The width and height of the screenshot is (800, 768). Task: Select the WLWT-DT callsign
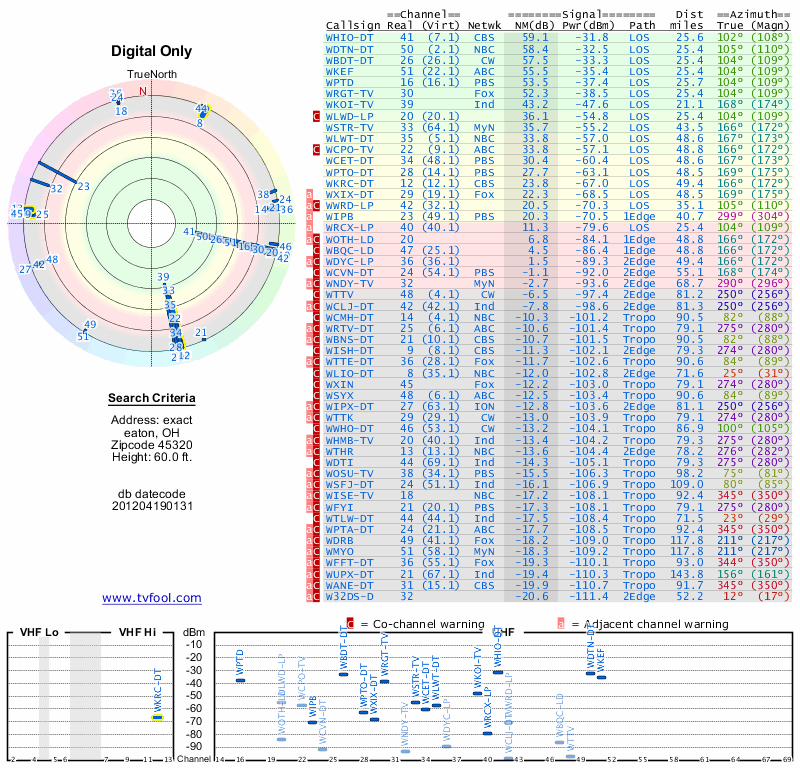pos(349,138)
